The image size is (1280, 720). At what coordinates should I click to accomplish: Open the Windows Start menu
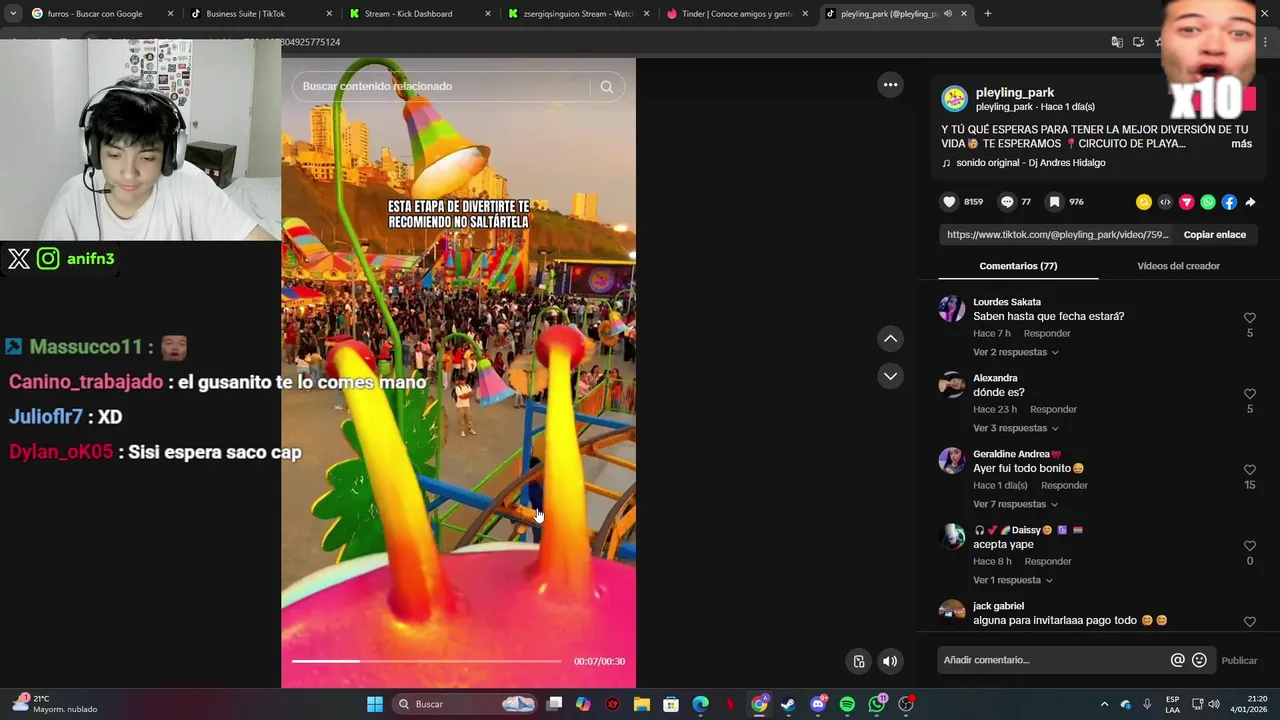click(x=375, y=704)
